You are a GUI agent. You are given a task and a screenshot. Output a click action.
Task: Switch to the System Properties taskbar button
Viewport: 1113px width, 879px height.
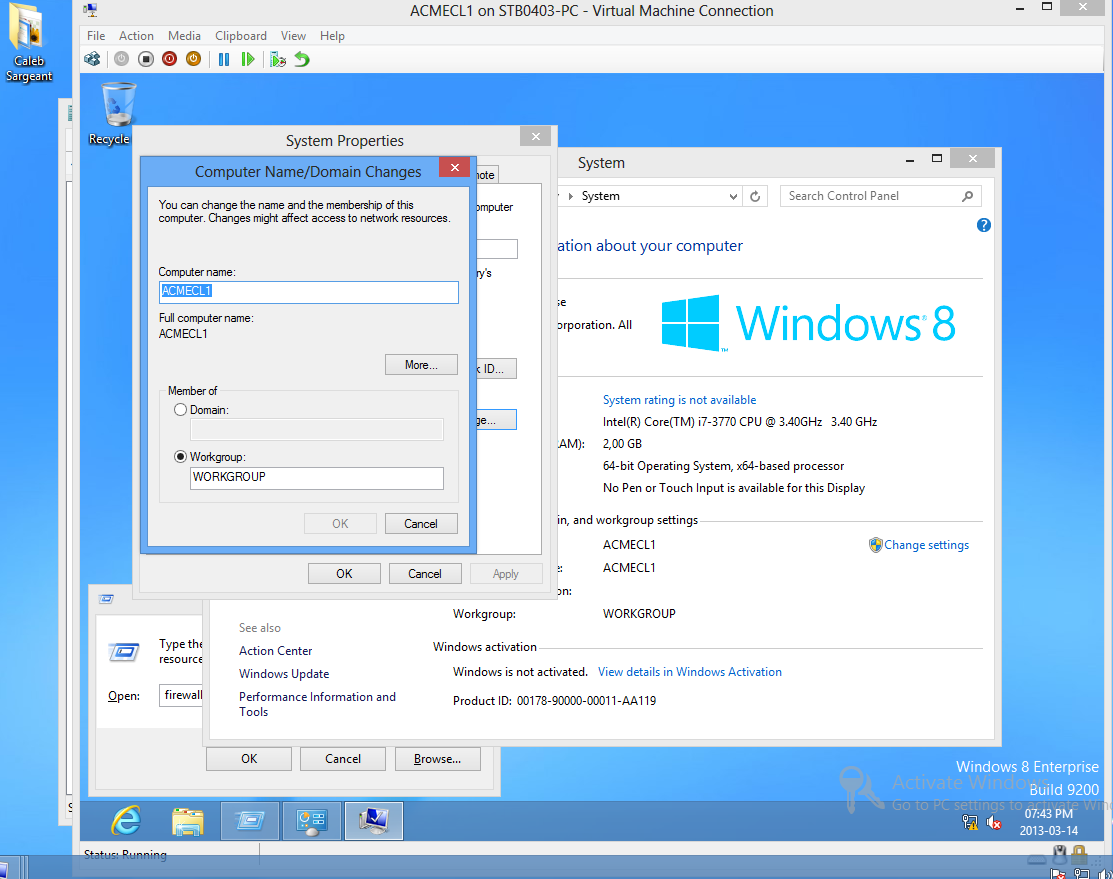point(373,821)
